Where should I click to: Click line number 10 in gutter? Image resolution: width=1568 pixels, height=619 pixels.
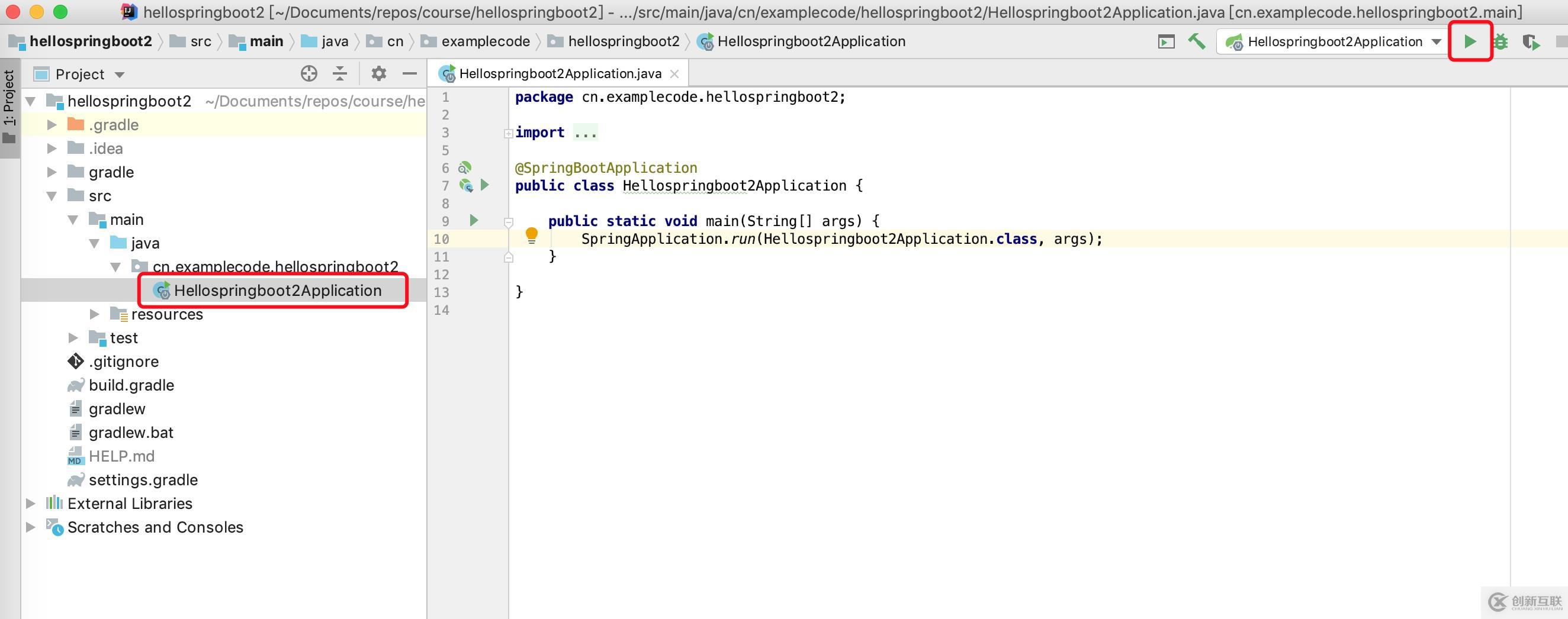[x=441, y=239]
